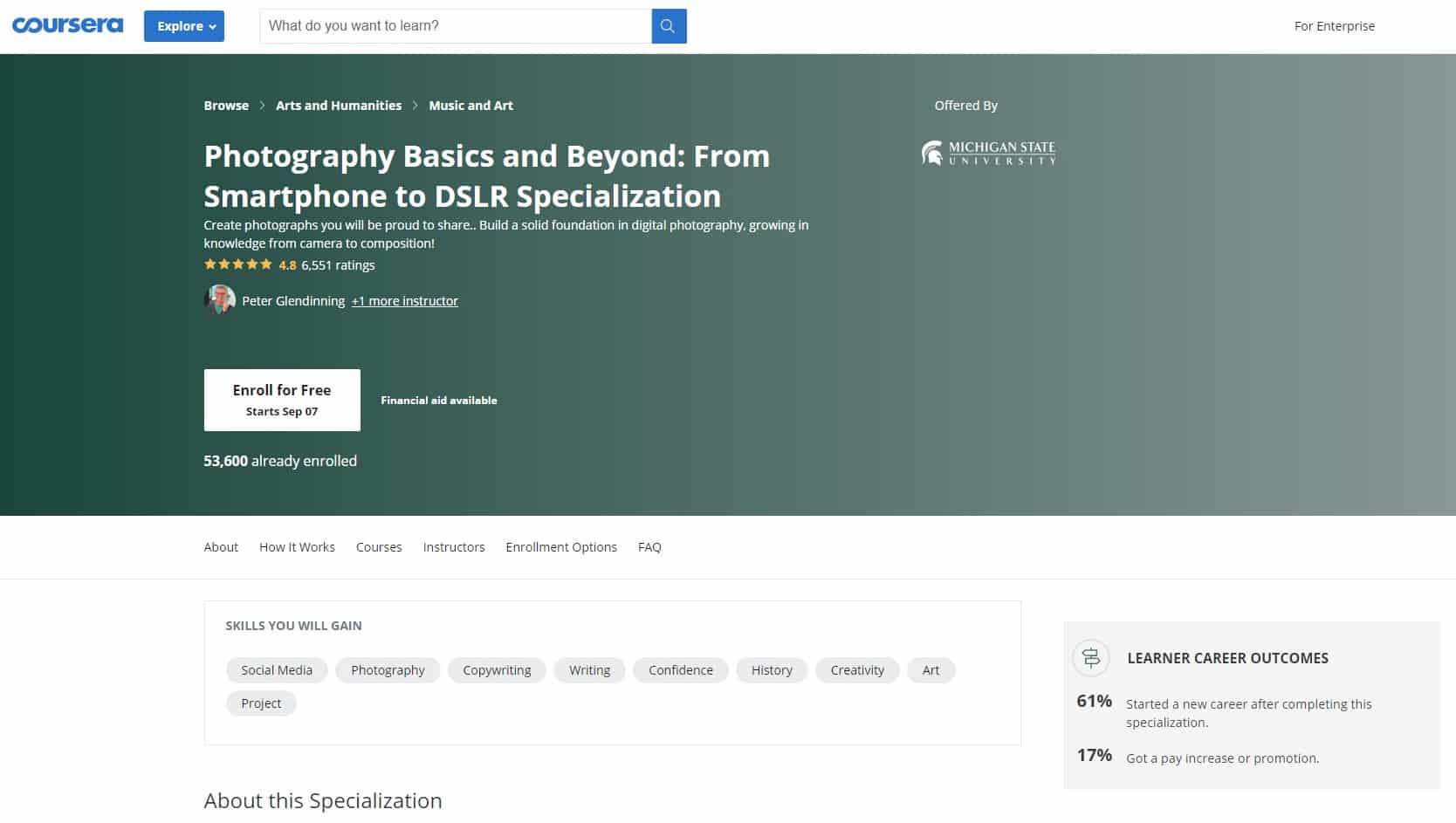Click the '+1 more instructor' link
Viewport: 1456px width, 823px height.
pos(405,301)
